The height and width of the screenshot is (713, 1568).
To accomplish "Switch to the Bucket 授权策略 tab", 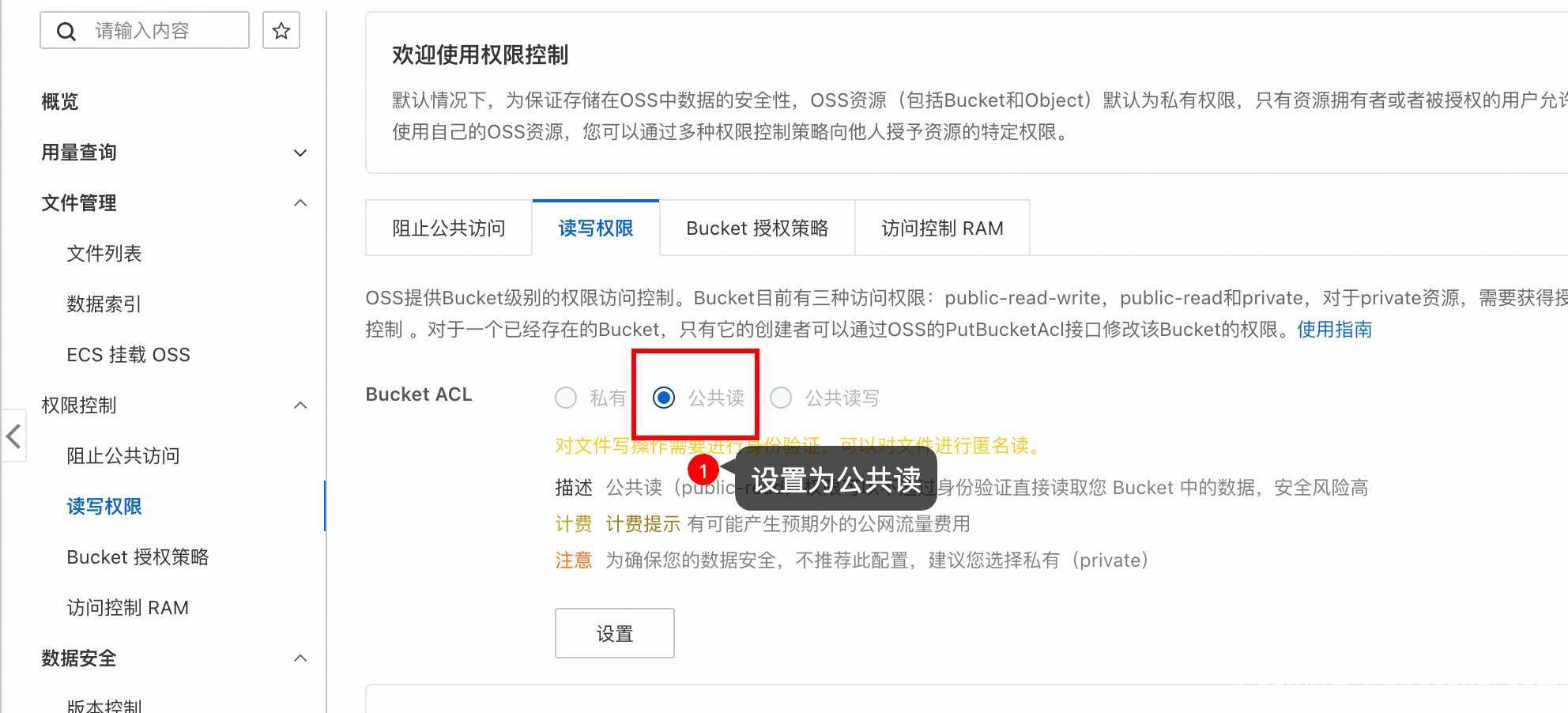I will (757, 228).
